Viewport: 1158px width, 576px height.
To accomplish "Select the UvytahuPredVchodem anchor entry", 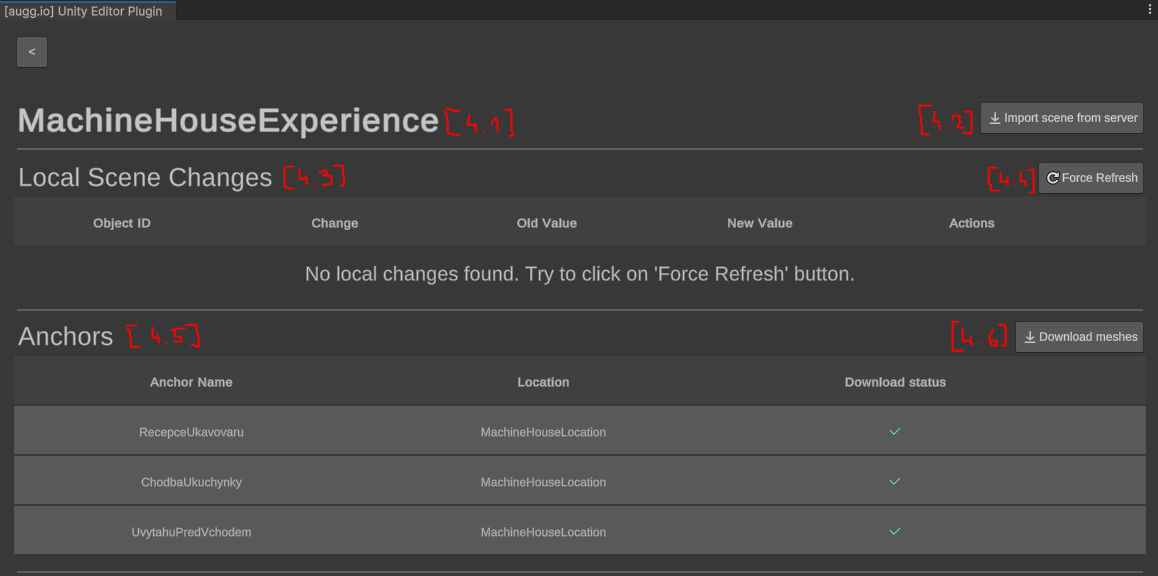I will [191, 532].
